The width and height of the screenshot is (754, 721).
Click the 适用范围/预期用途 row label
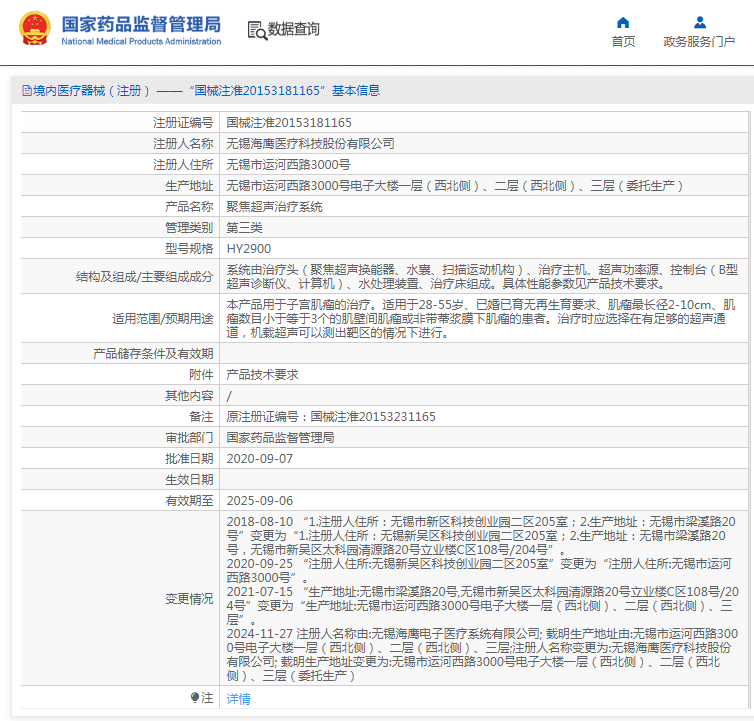tap(163, 318)
